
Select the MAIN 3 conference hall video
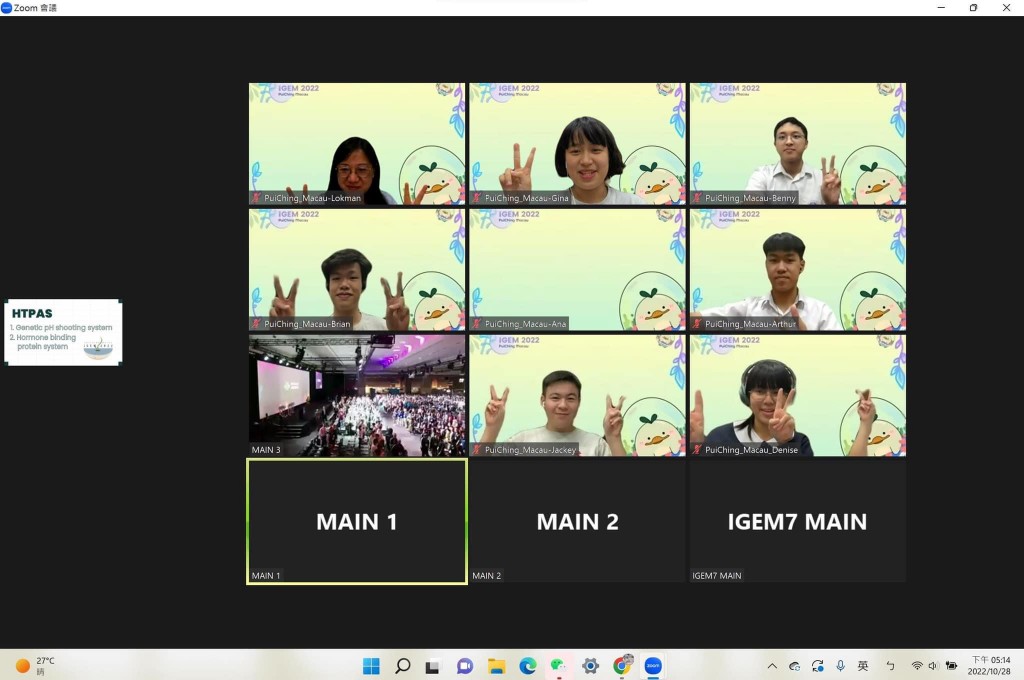pos(357,395)
